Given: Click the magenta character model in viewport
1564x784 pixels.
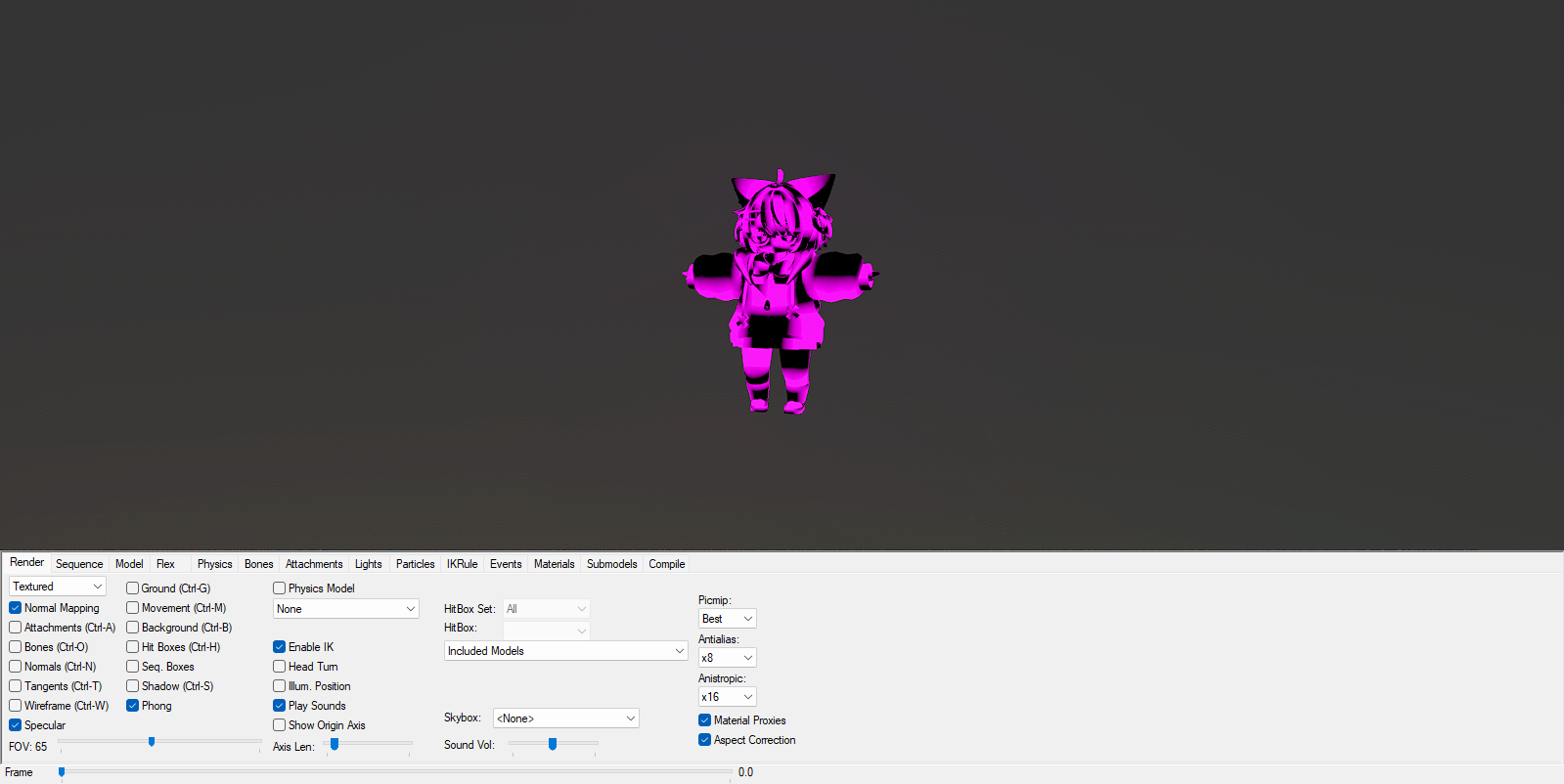Looking at the screenshot, I should [x=780, y=292].
